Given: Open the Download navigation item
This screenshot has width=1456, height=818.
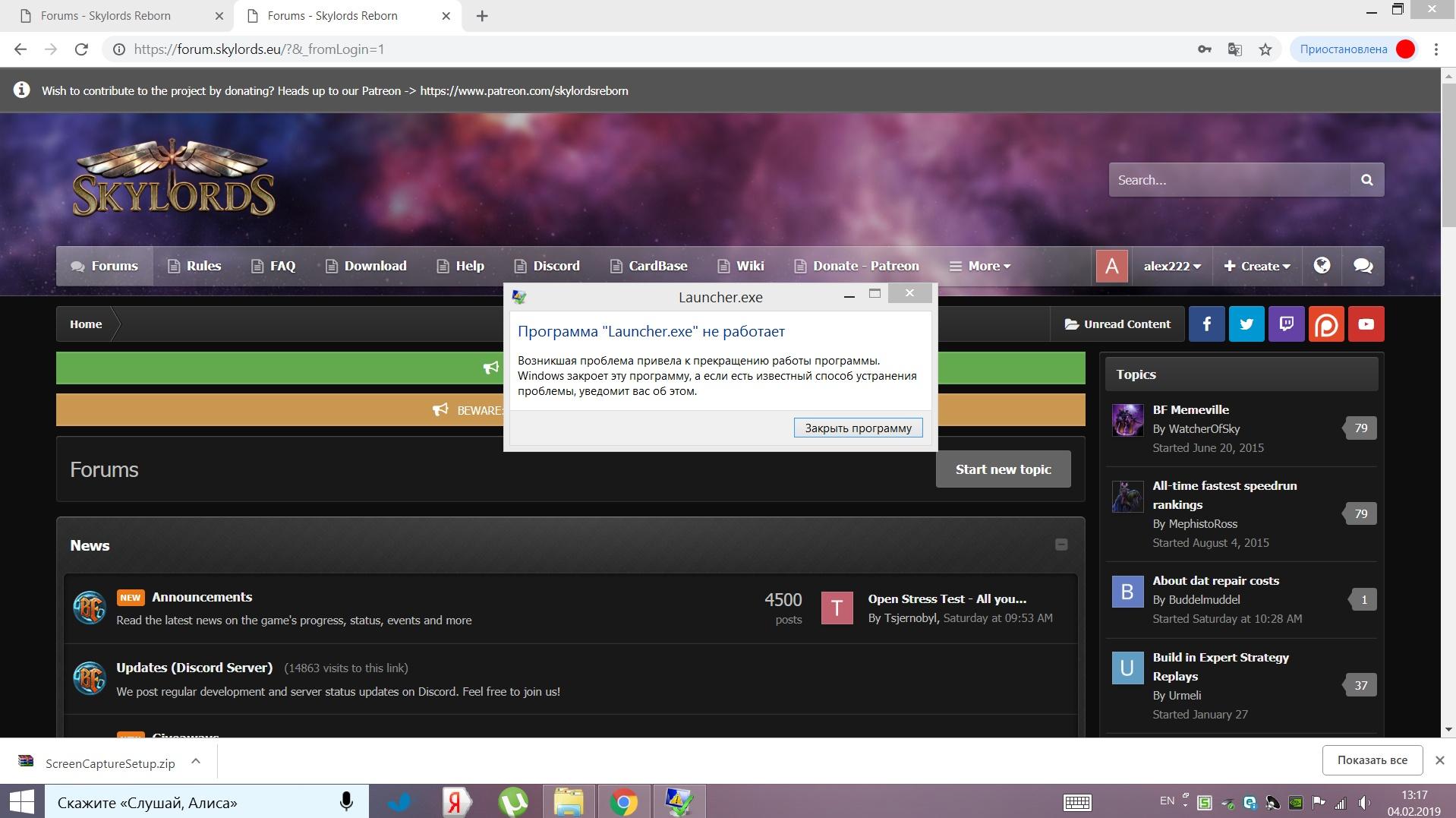Looking at the screenshot, I should point(366,266).
